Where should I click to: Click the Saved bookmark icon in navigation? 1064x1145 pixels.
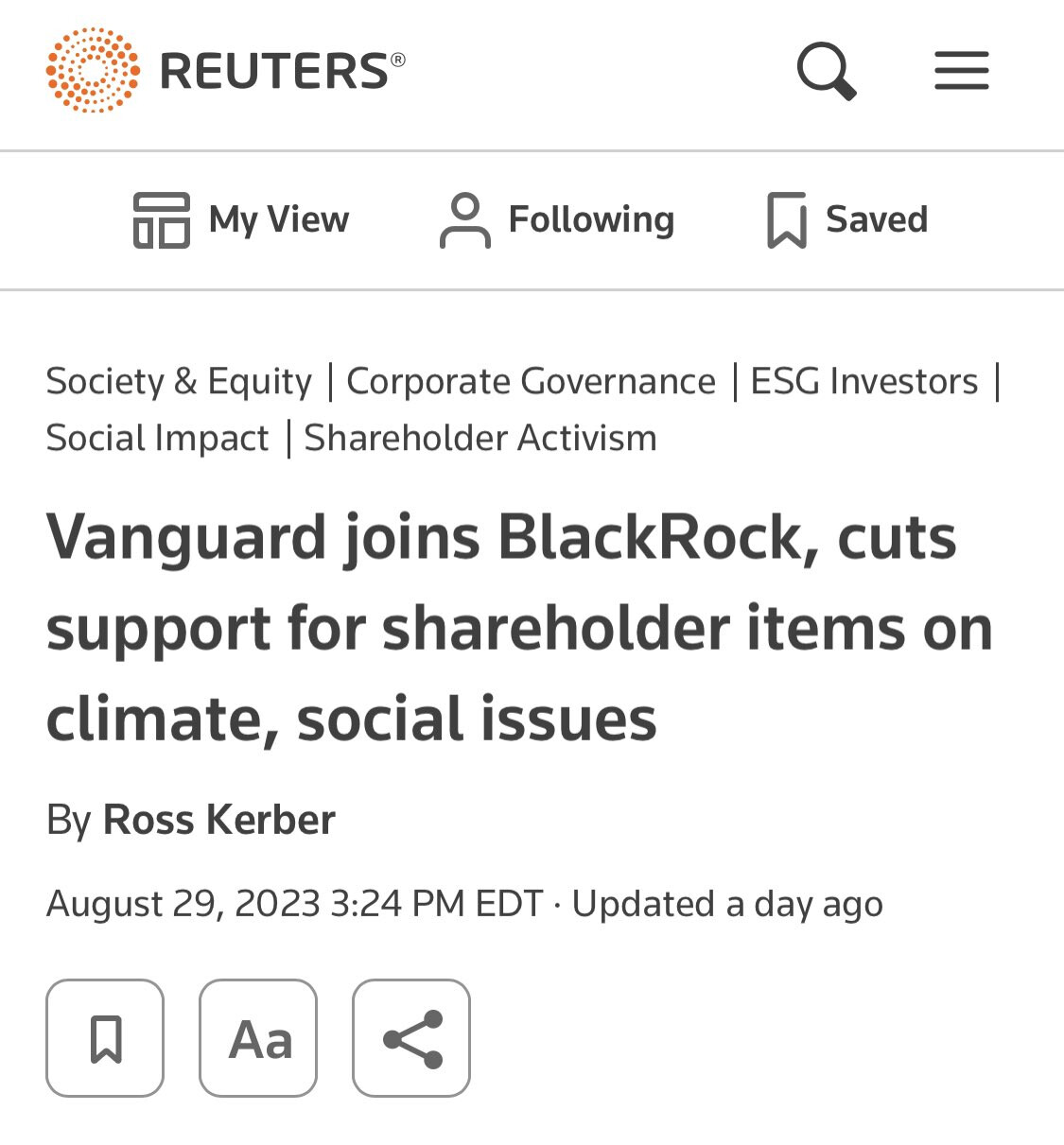[x=786, y=219]
